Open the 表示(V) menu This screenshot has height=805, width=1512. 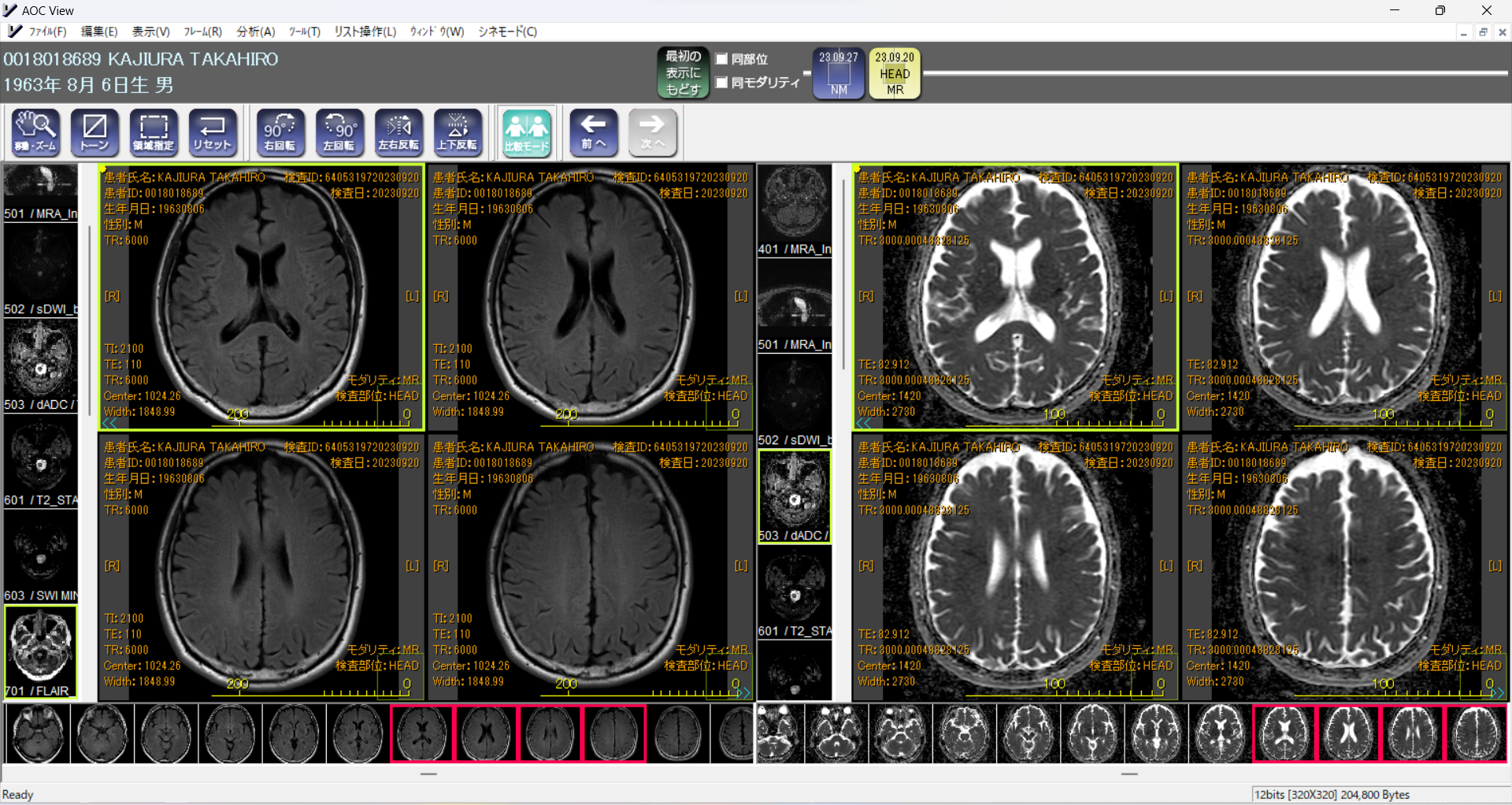coord(150,32)
